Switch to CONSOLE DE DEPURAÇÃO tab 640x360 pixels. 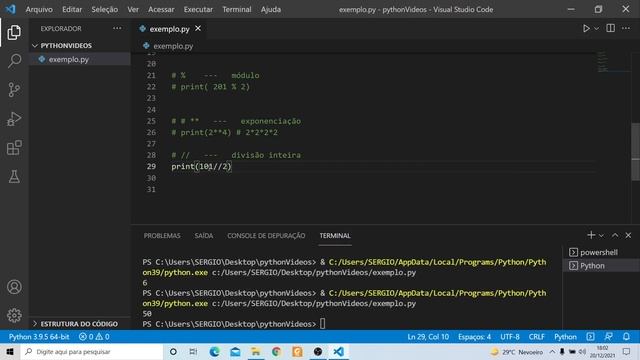coord(266,236)
